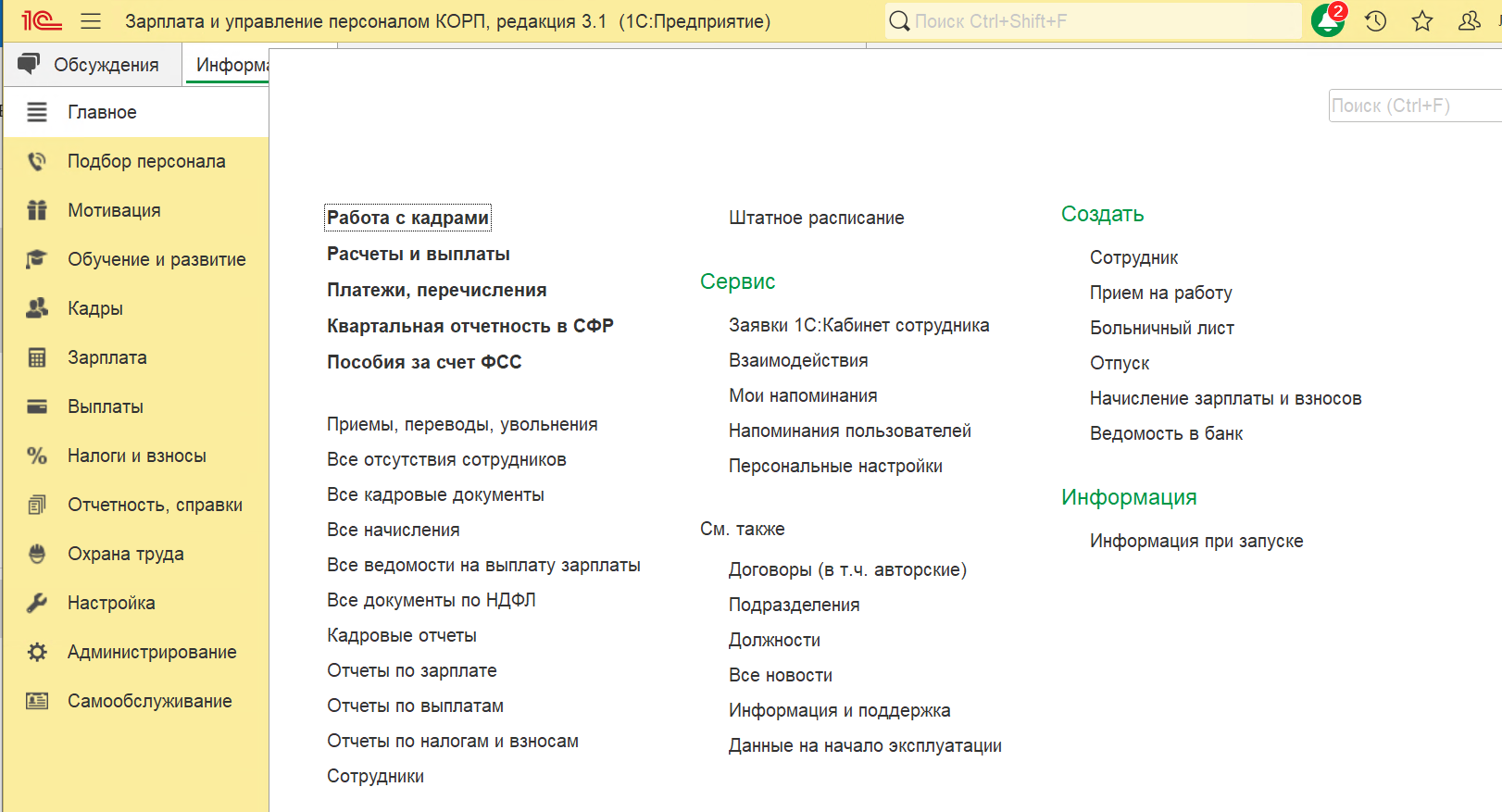Create Больничный лист
Viewport: 1502px width, 812px height.
[1162, 328]
